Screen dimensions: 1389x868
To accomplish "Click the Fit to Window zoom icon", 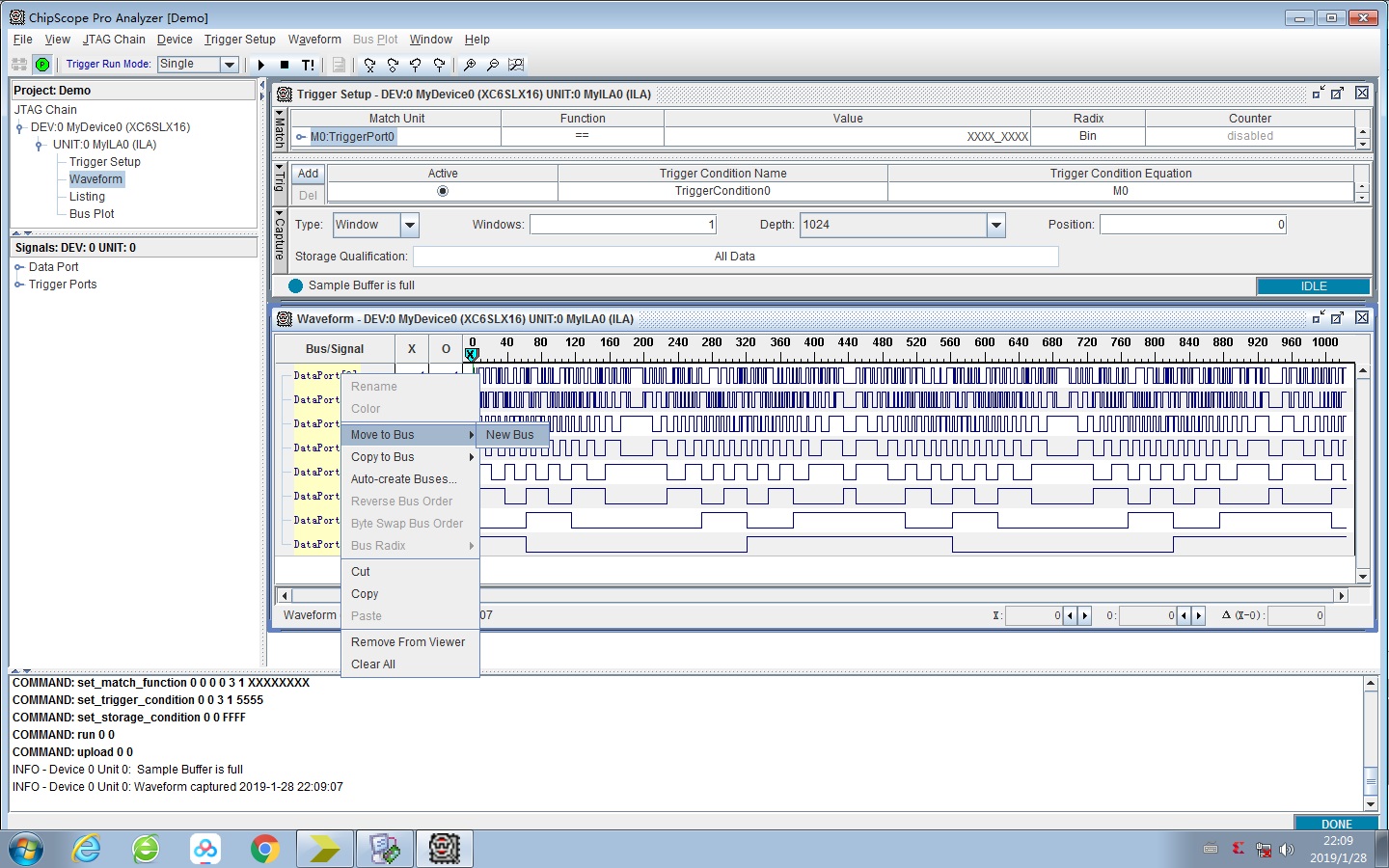I will coord(517,65).
